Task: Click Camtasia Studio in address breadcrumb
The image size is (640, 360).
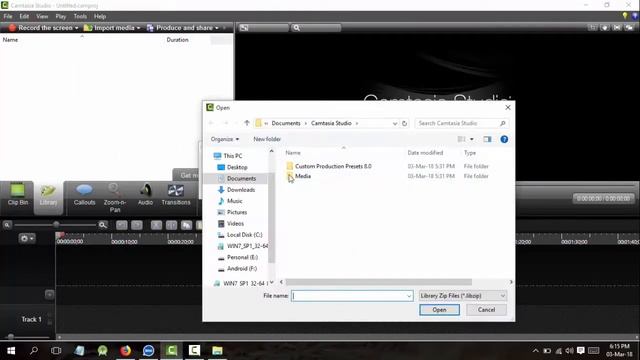Action: pyautogui.click(x=331, y=123)
